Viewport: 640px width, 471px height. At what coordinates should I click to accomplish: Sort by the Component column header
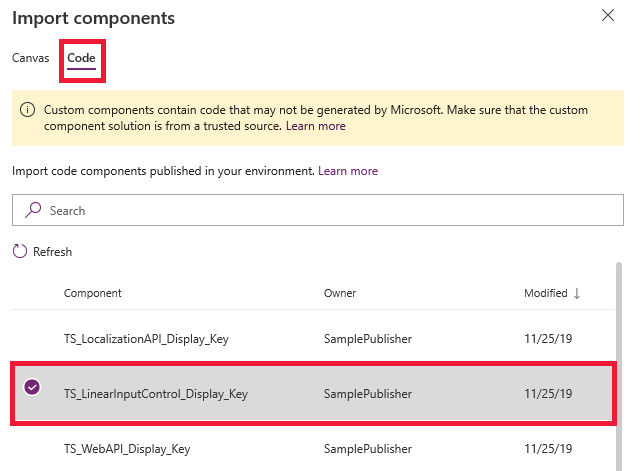pyautogui.click(x=93, y=293)
